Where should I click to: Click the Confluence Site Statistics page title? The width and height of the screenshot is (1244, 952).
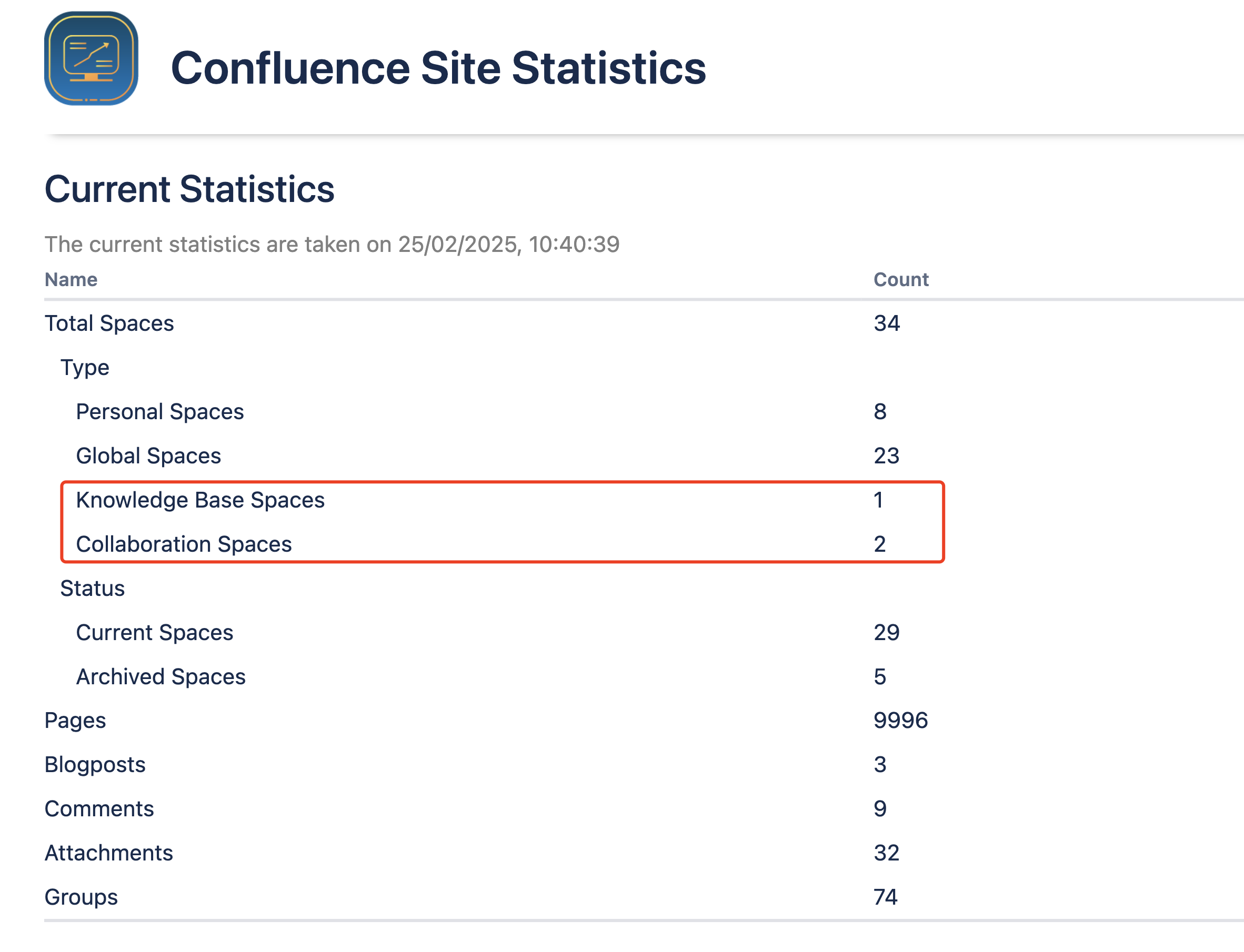438,68
